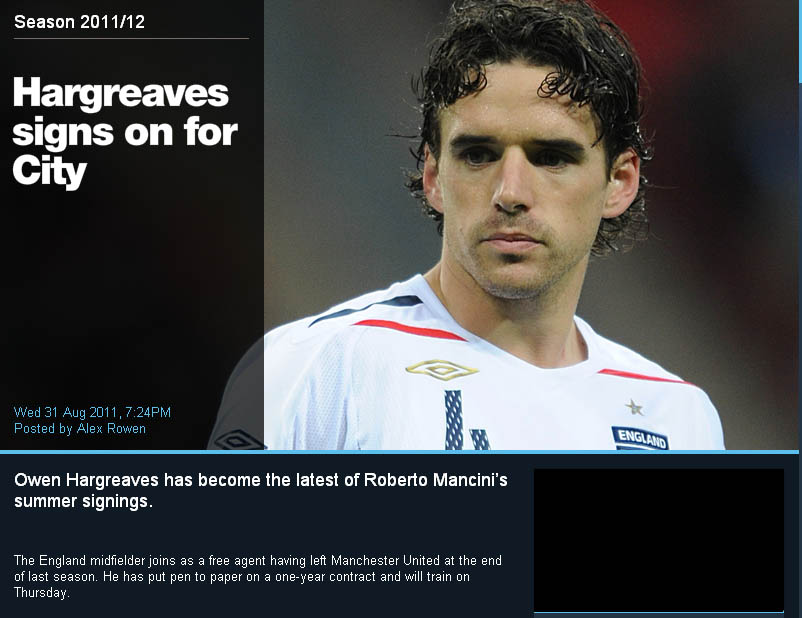Click the 'Hargreaves signs on for City' headline

coord(125,131)
